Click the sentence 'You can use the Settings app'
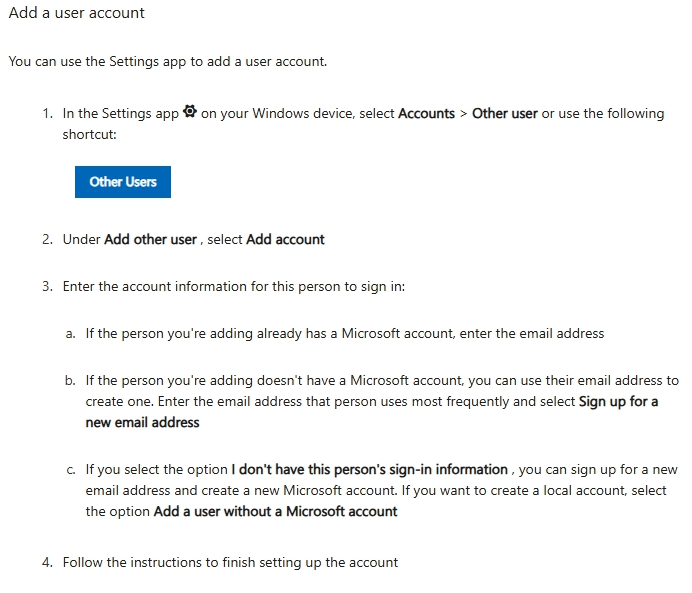Image resolution: width=692 pixels, height=593 pixels. click(x=168, y=61)
